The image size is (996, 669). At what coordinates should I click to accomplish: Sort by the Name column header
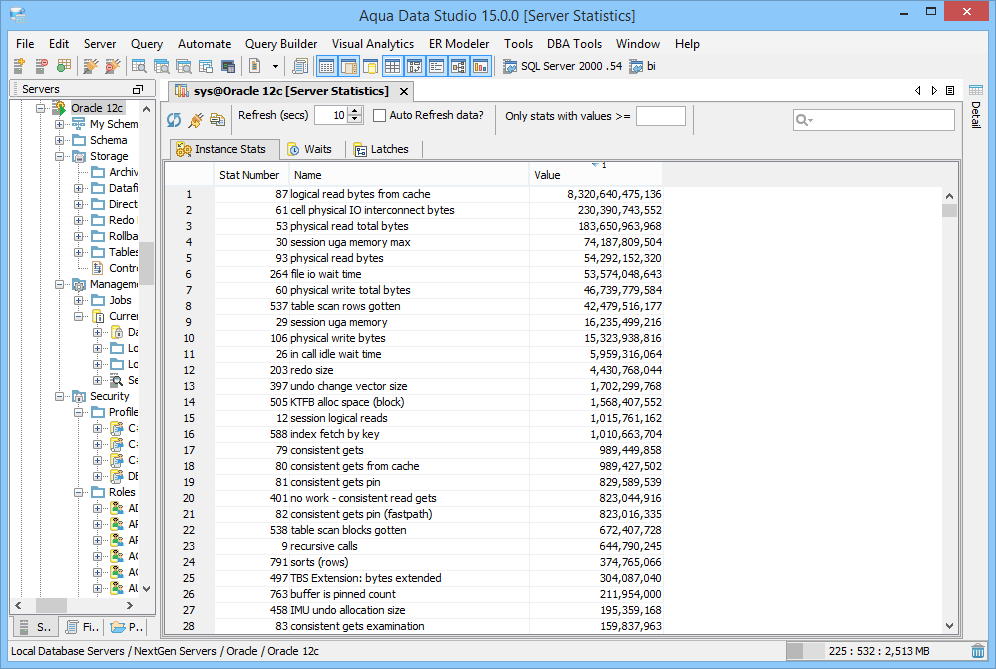[409, 175]
